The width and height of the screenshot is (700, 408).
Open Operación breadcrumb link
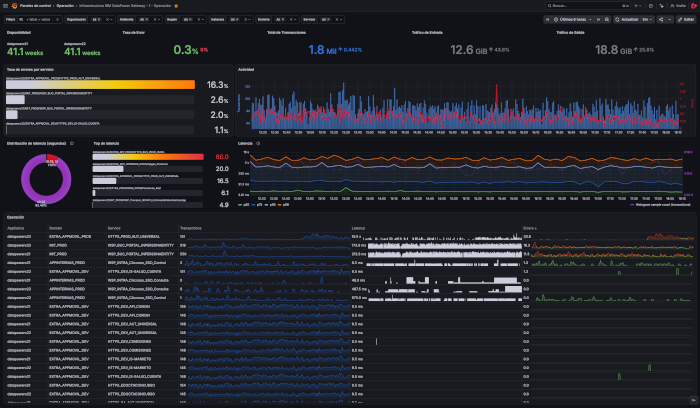65,6
